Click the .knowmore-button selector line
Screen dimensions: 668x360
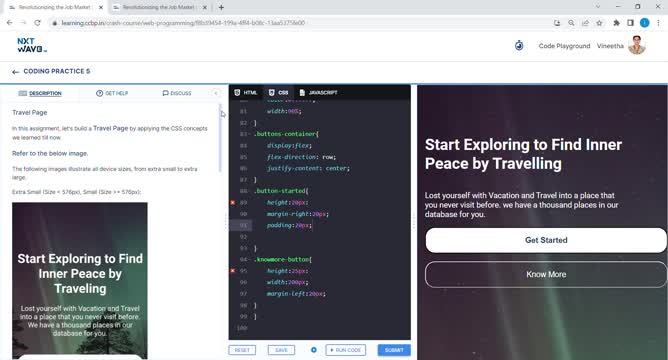click(x=283, y=259)
